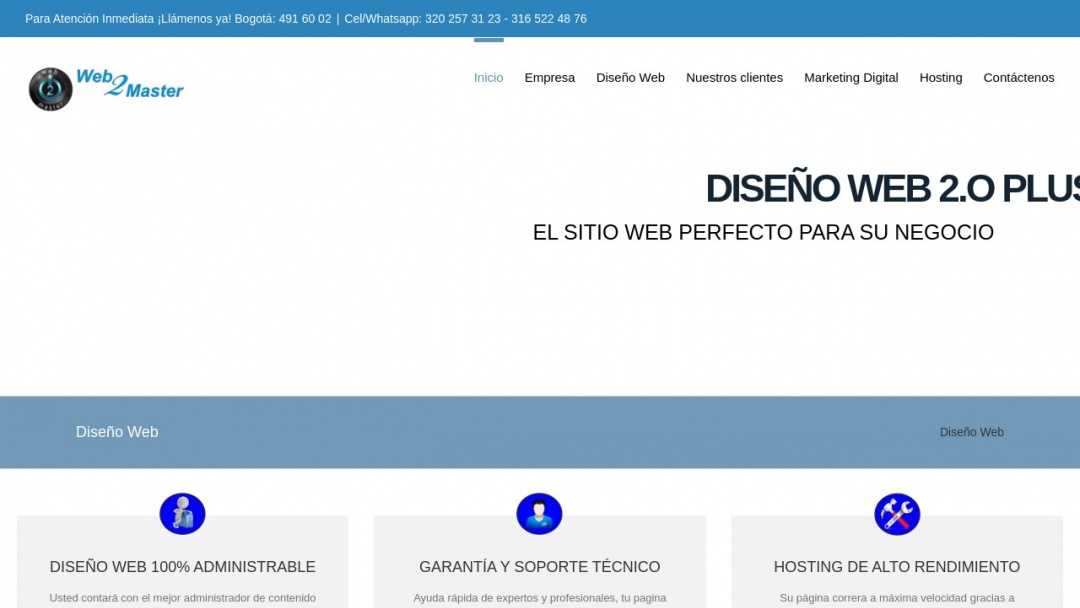Click the DISEÑO WEB 100% ADMINISTRABLE card
1080x608 pixels.
[182, 566]
